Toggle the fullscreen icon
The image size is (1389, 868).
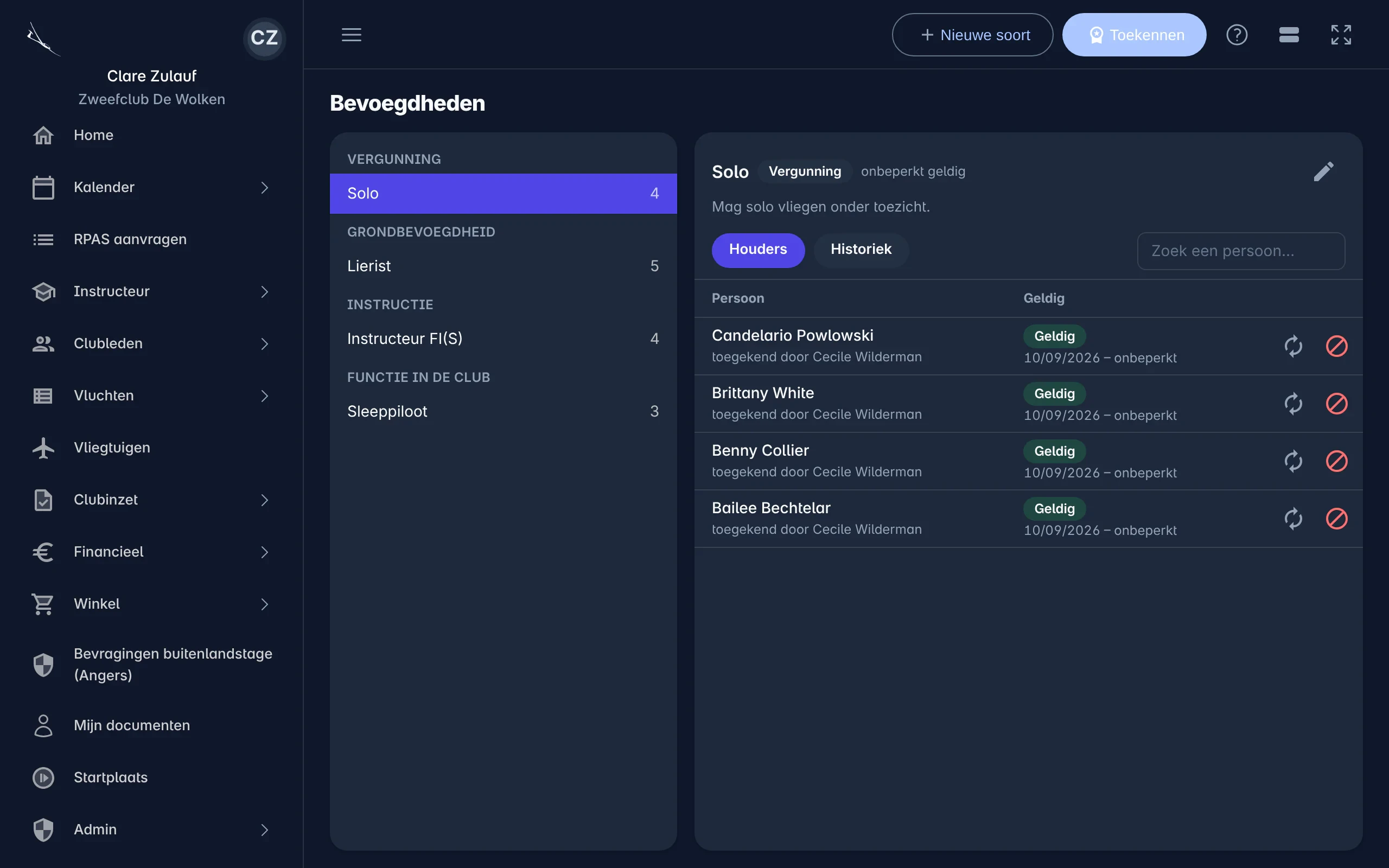1341,34
